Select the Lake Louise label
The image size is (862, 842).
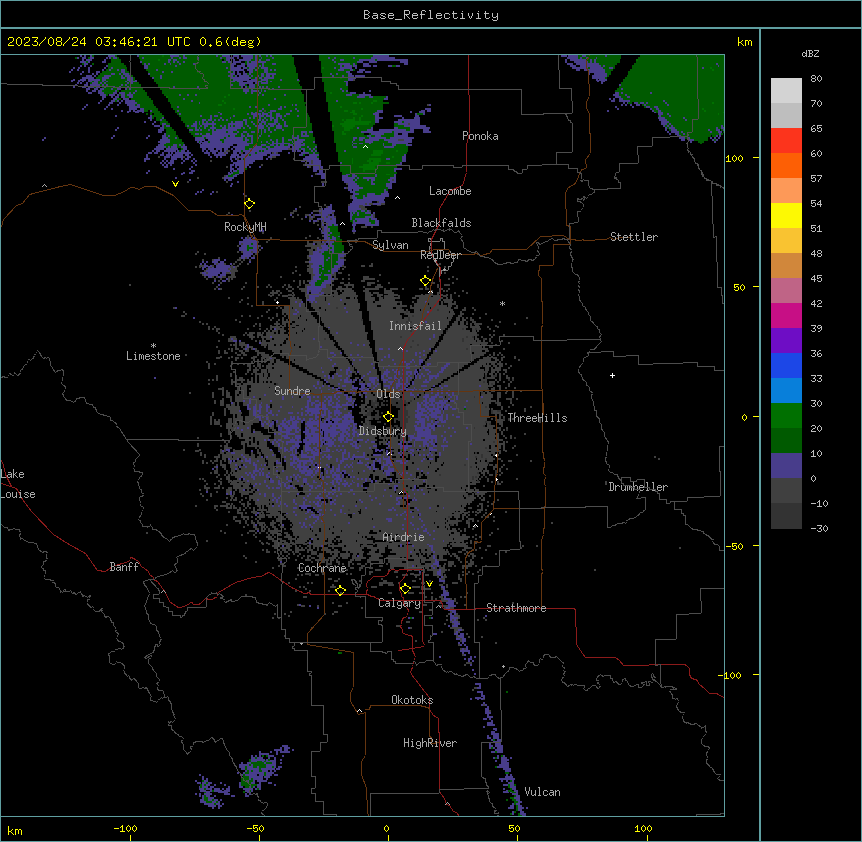point(18,484)
